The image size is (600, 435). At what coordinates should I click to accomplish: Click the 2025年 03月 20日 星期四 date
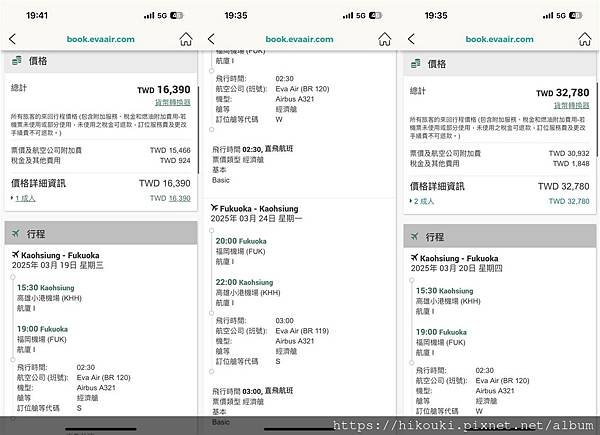[457, 268]
